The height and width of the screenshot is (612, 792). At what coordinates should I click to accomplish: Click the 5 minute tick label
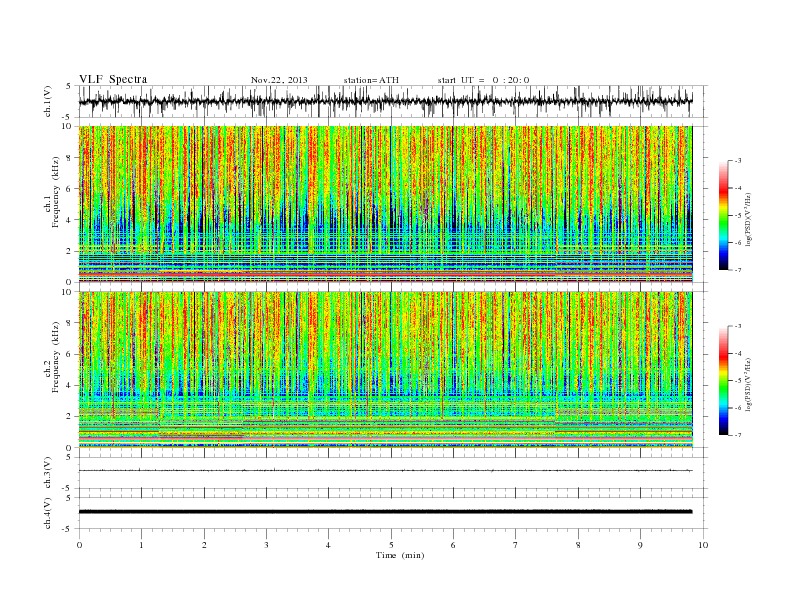point(391,545)
